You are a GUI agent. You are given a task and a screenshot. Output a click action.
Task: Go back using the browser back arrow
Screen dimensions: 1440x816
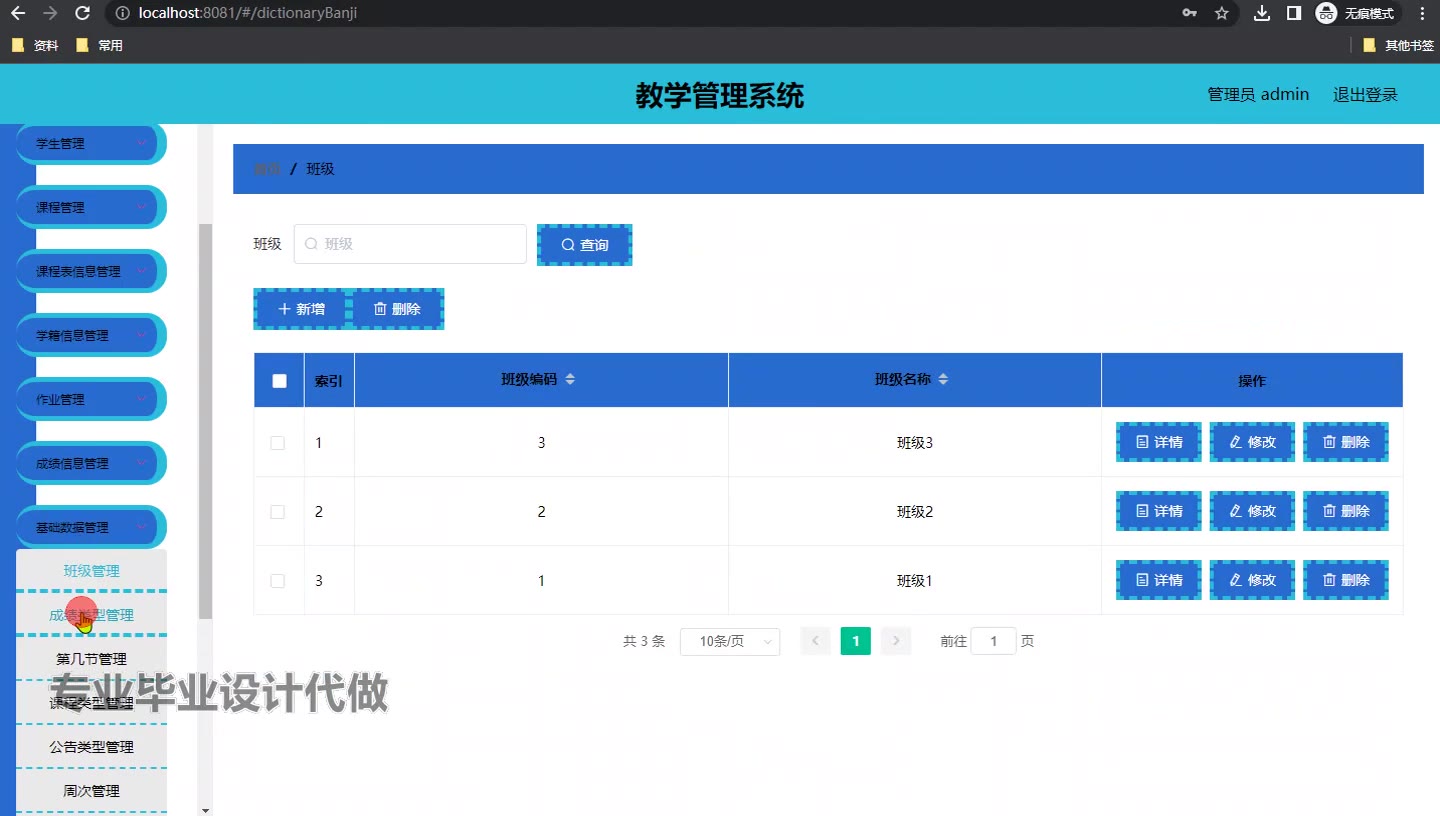coord(17,13)
